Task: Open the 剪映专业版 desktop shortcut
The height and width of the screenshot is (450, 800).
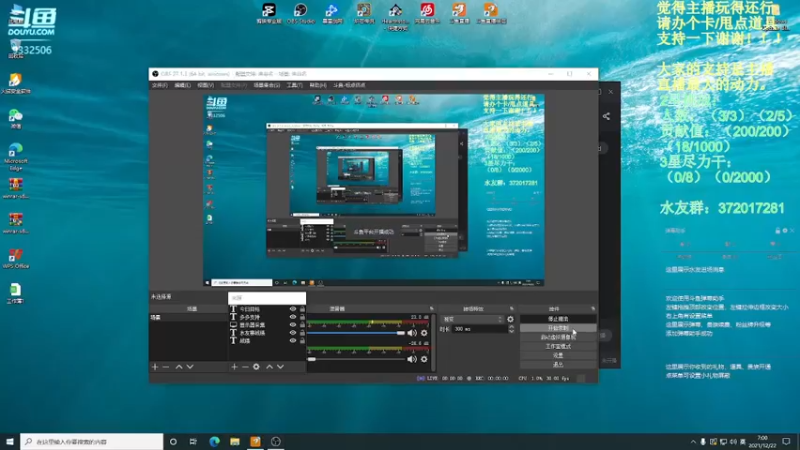Action: point(269,13)
